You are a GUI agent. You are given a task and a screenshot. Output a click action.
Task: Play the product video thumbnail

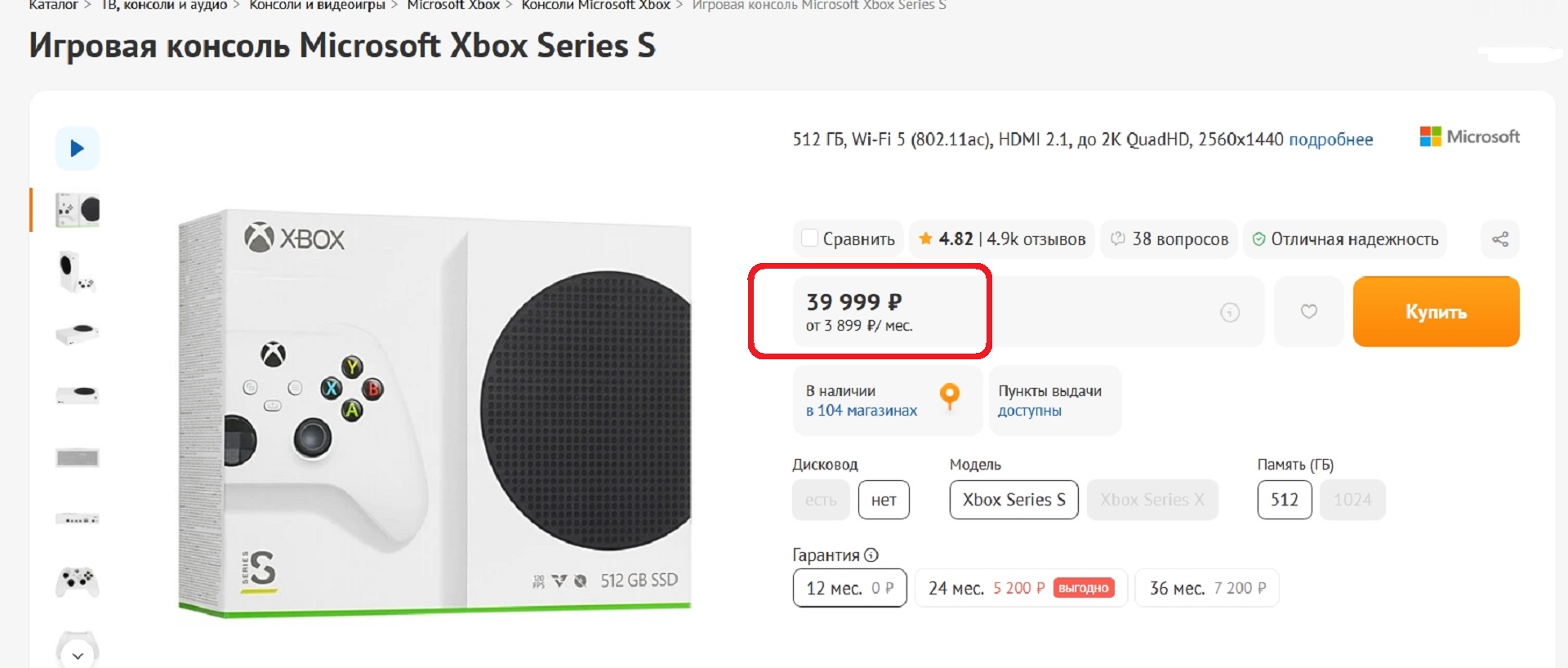point(78,149)
